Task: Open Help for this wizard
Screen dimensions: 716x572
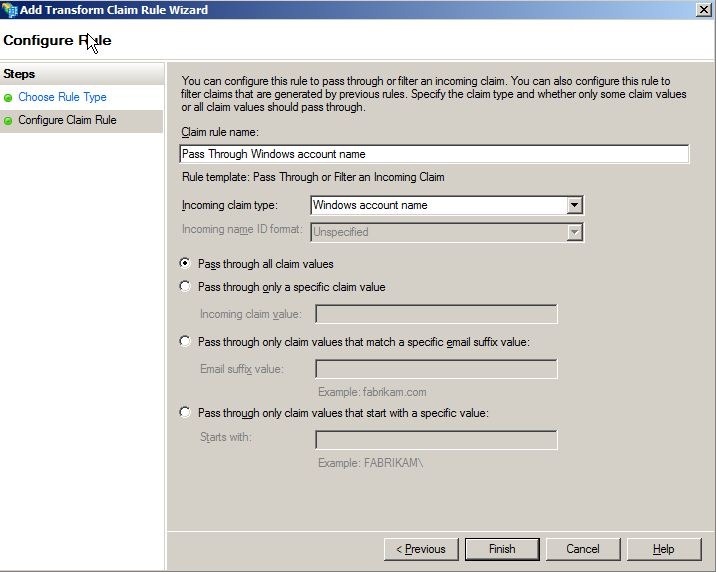Action: (663, 549)
